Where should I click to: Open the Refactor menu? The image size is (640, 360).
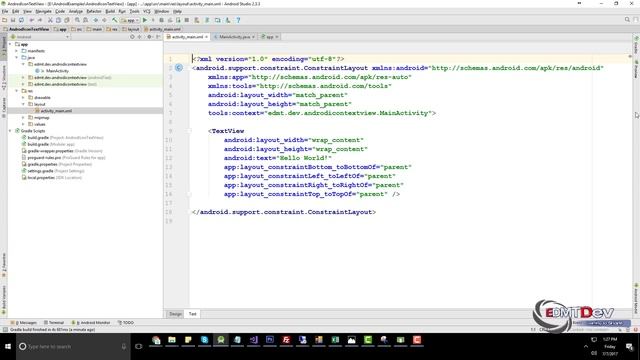pos(94,11)
